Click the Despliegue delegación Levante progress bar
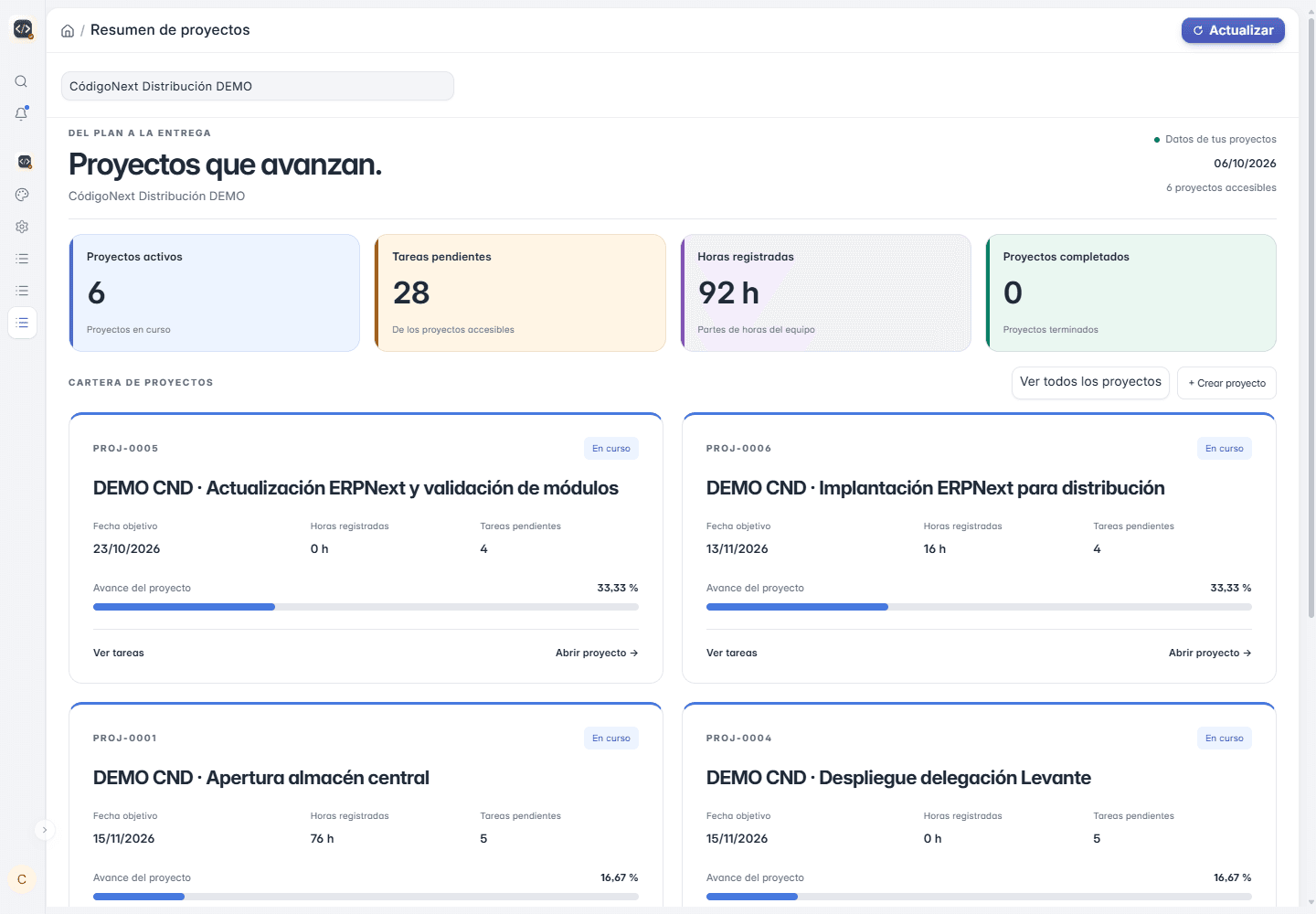 point(979,897)
